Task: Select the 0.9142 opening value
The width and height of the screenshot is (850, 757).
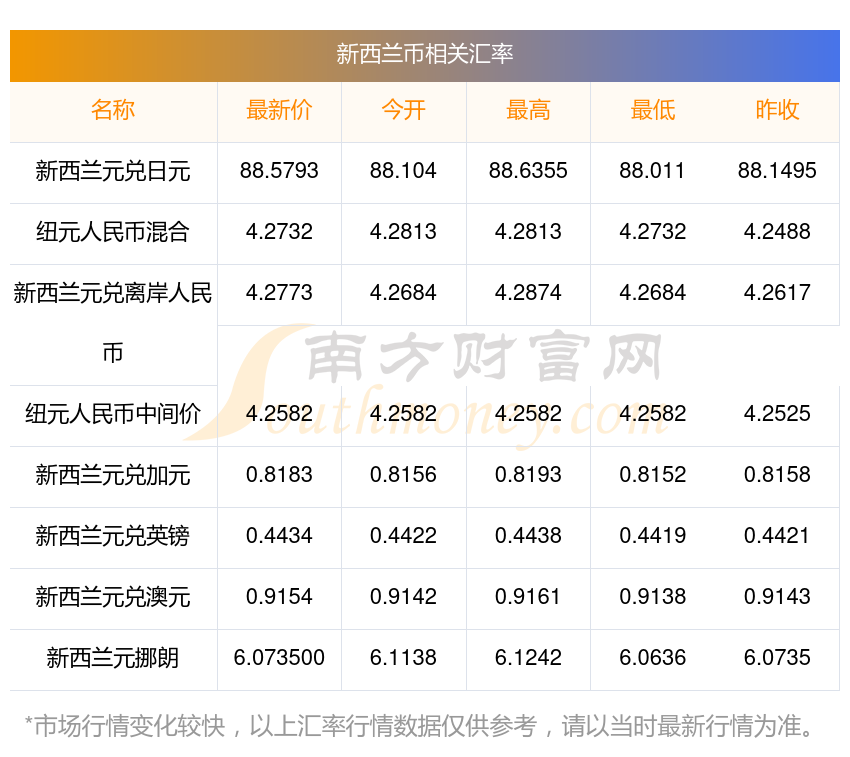Action: pyautogui.click(x=403, y=596)
